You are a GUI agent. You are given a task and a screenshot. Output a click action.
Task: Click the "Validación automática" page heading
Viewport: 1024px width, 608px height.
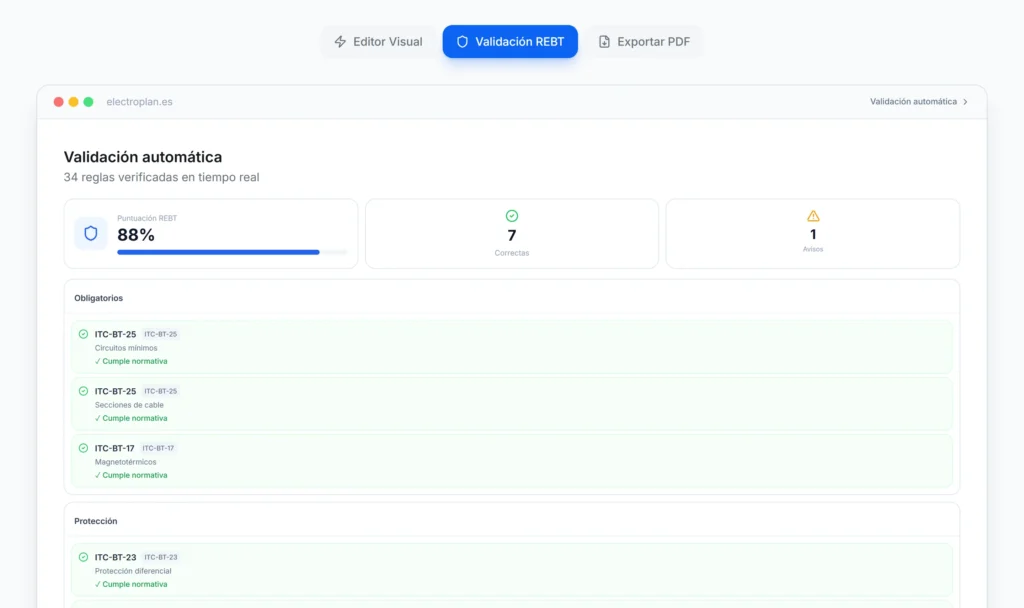143,157
